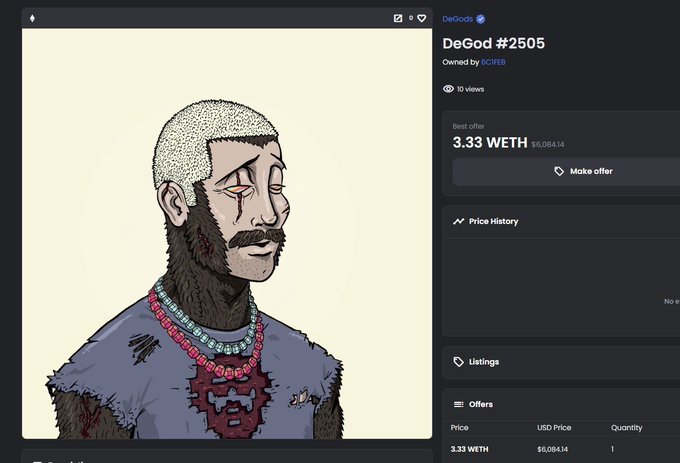Expand the Listings section
This screenshot has height=463, width=680.
coord(561,362)
